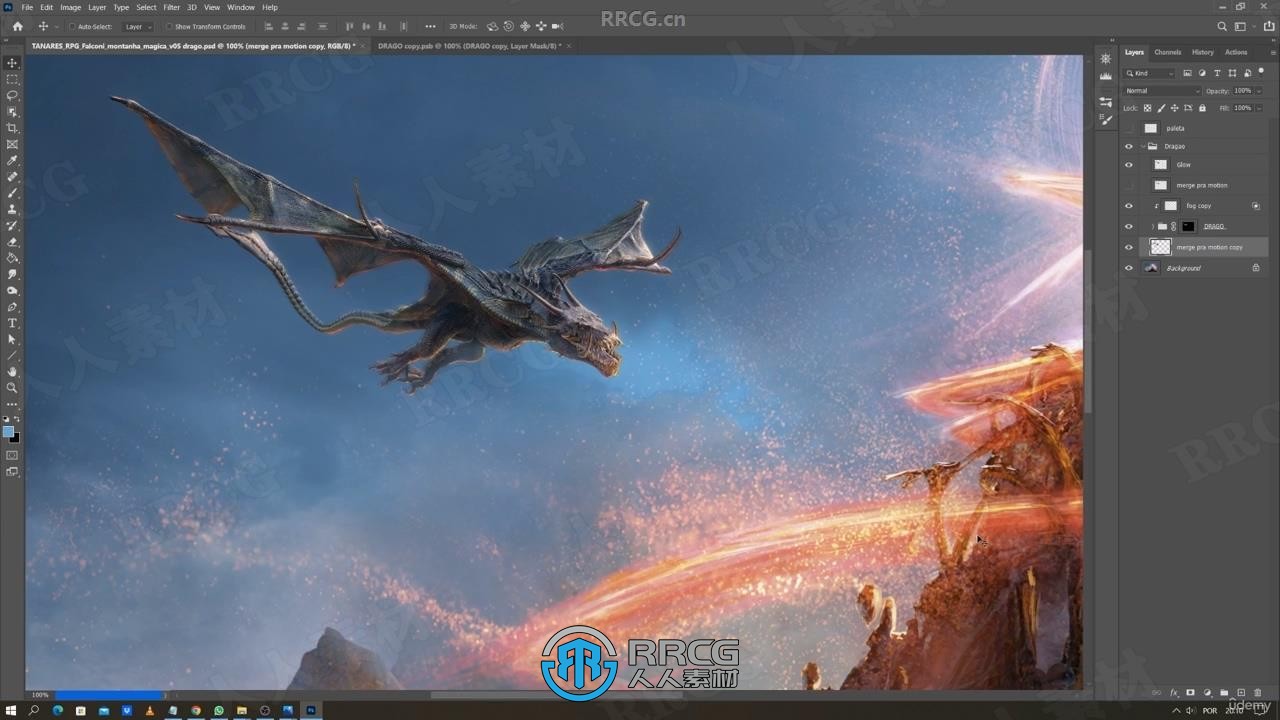The image size is (1280, 720).
Task: Click the DRAGO layer mask thumbnail
Action: (x=1188, y=227)
